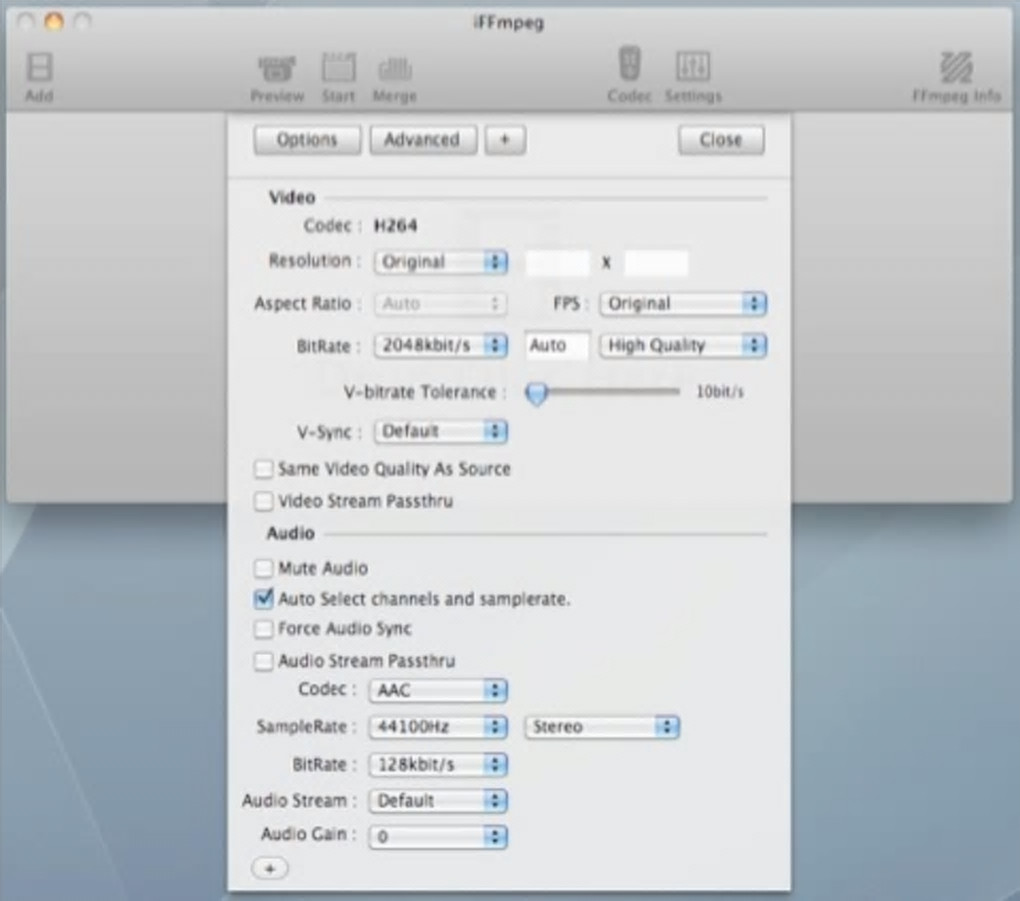
Task: Open the Stereo channels dropdown
Action: (x=602, y=727)
